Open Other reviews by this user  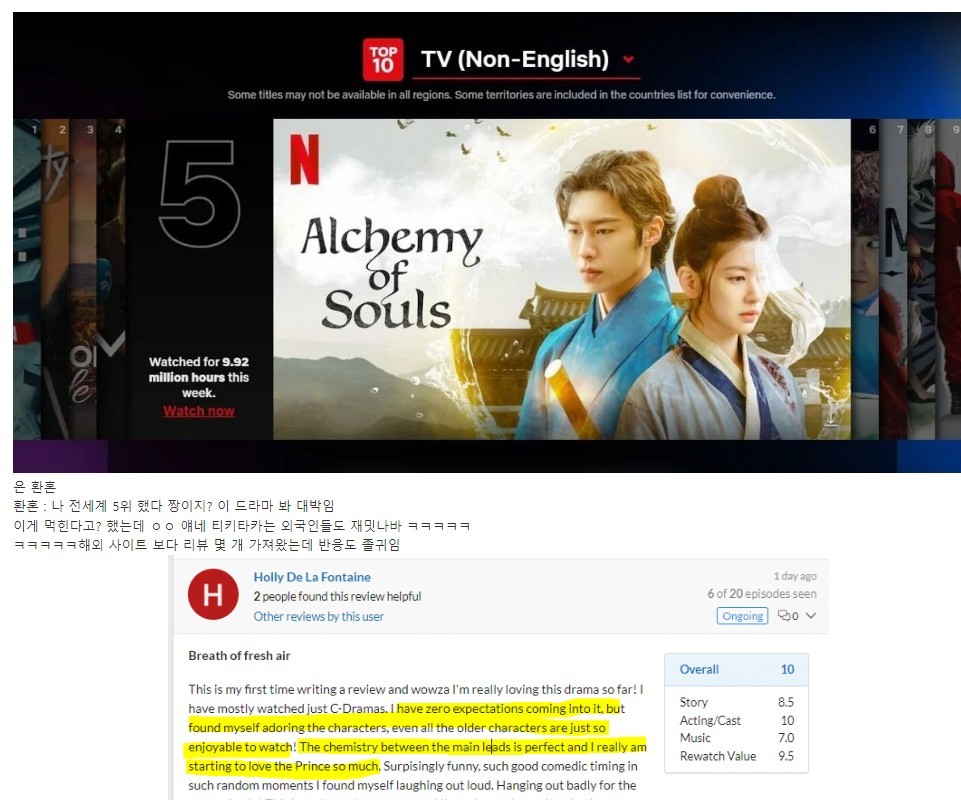coord(318,616)
